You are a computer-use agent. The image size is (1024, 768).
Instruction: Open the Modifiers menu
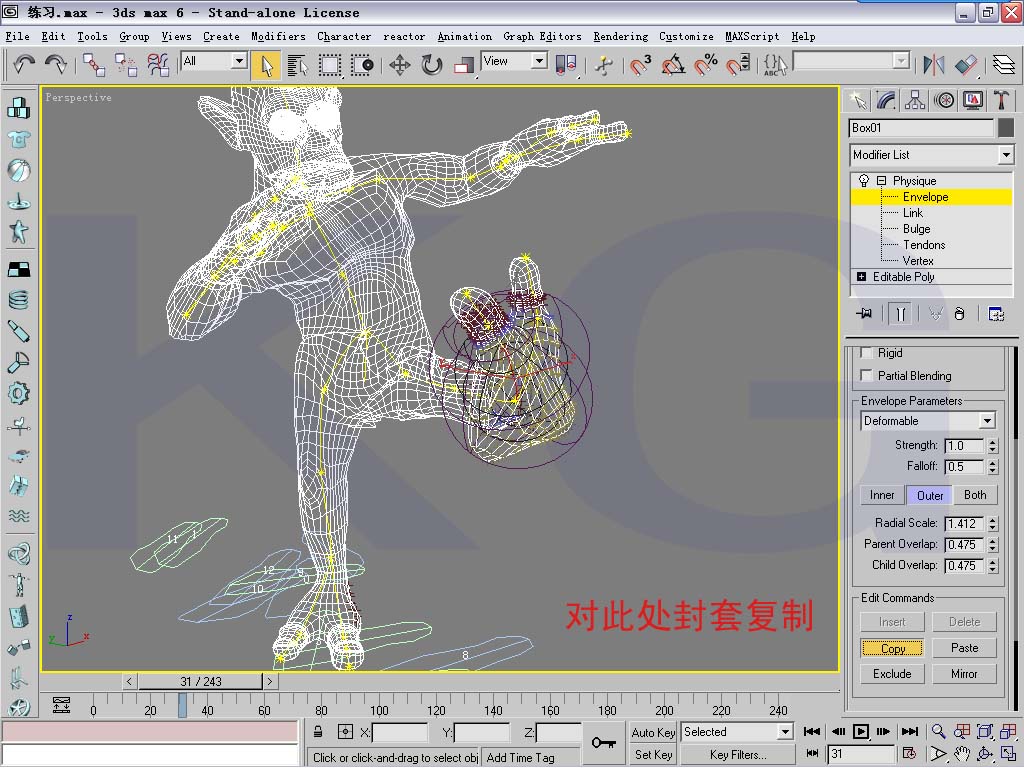click(x=278, y=37)
